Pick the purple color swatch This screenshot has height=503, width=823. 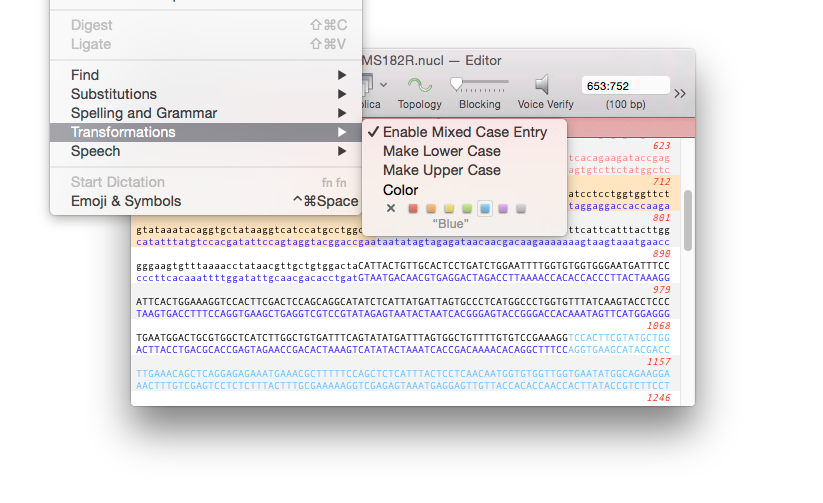click(x=503, y=208)
